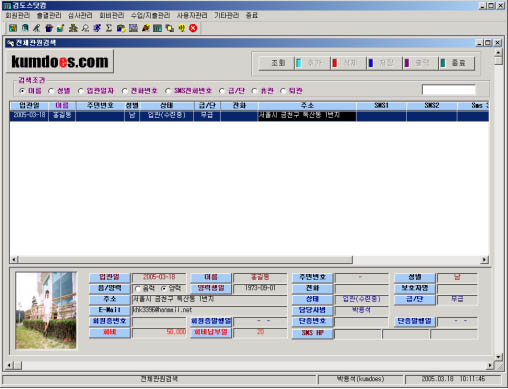Open the 기타관리 menu
Image resolution: width=508 pixels, height=389 pixels.
(227, 16)
